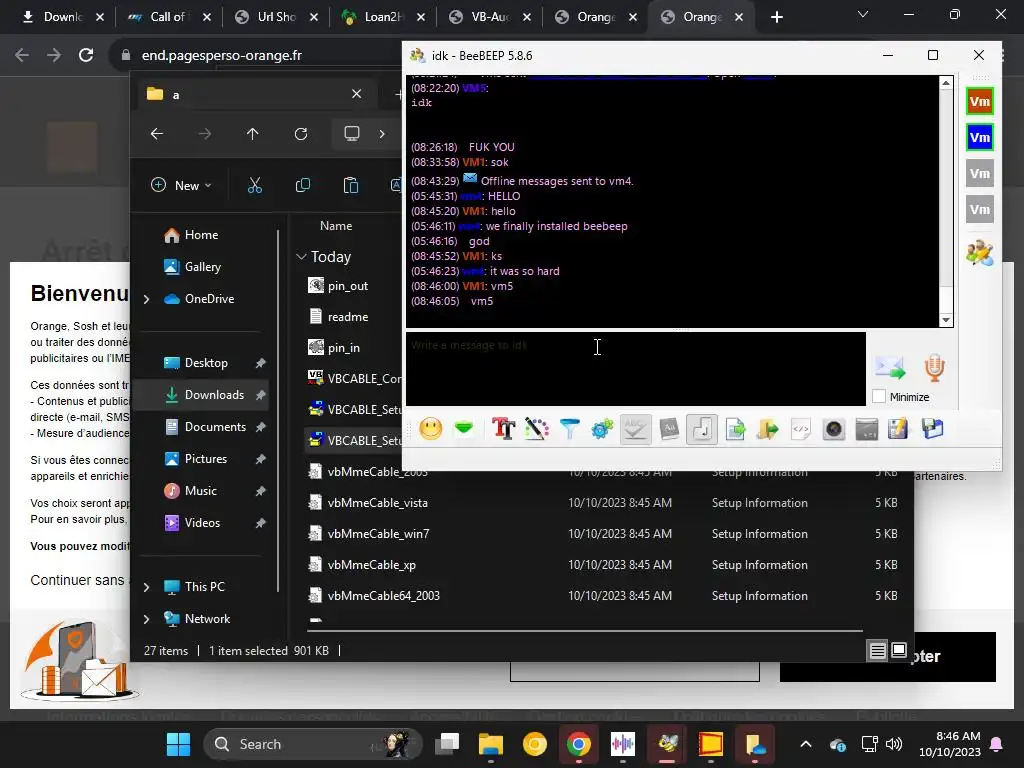Select the blue Vm user avatar

click(980, 137)
